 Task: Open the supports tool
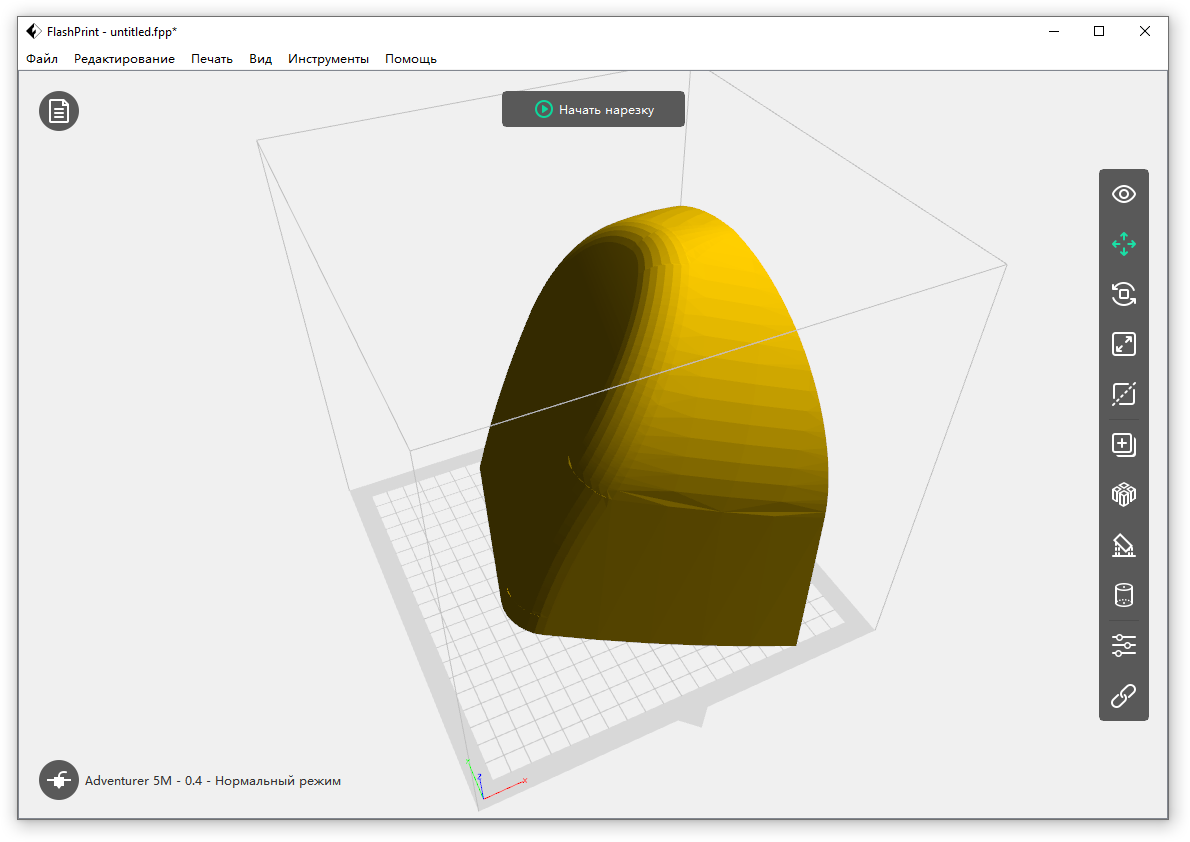pyautogui.click(x=1123, y=545)
